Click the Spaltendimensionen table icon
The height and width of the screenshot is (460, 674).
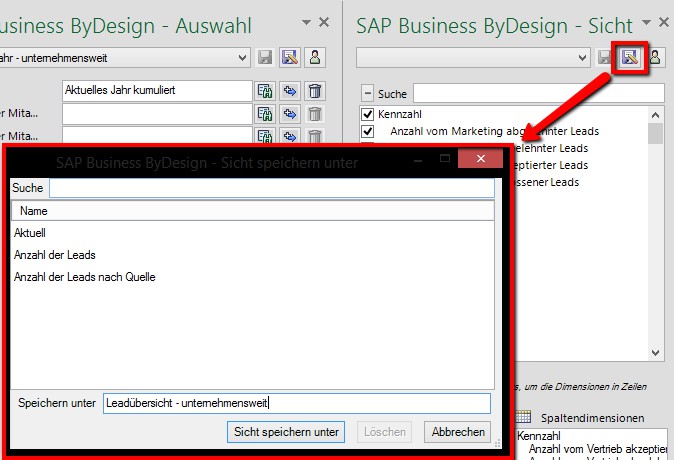[x=522, y=417]
